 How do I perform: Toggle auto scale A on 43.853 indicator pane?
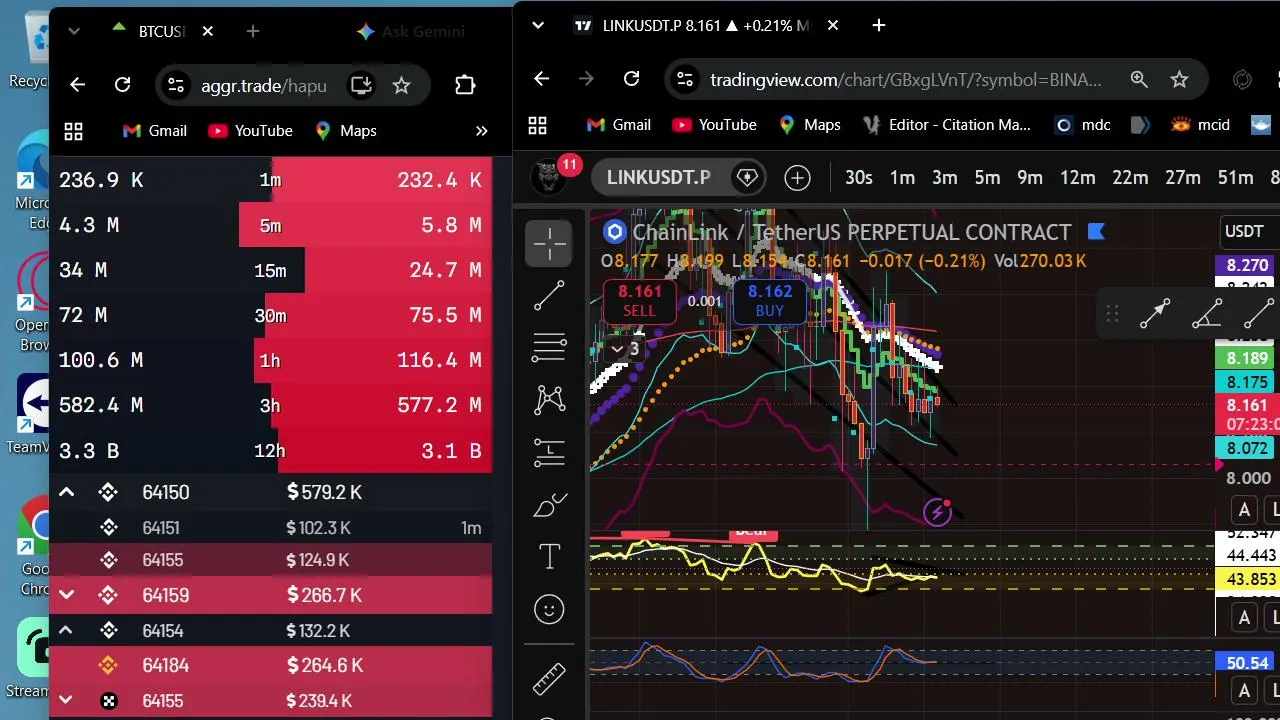[x=1244, y=617]
